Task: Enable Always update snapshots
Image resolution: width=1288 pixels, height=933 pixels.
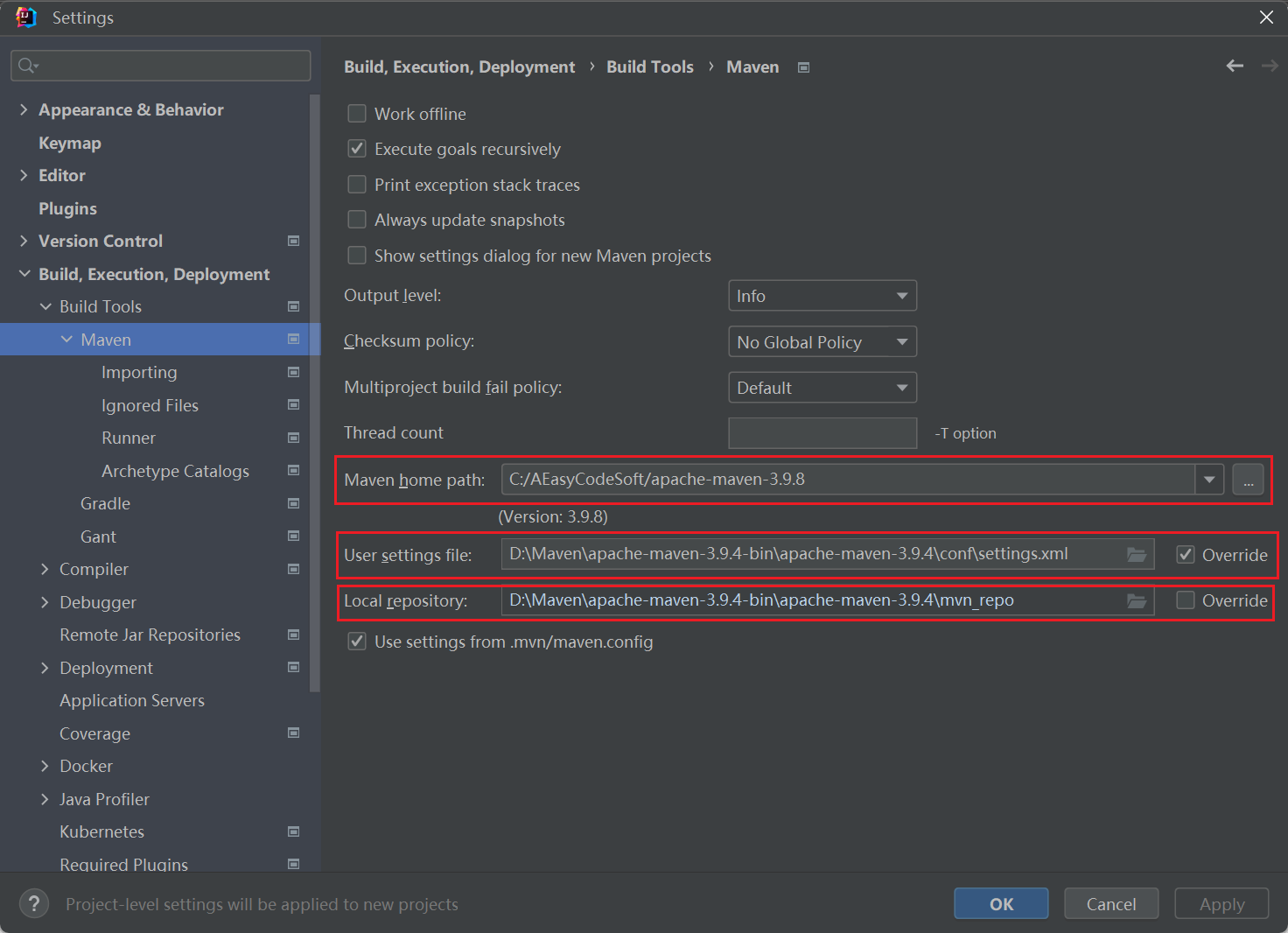Action: click(357, 220)
